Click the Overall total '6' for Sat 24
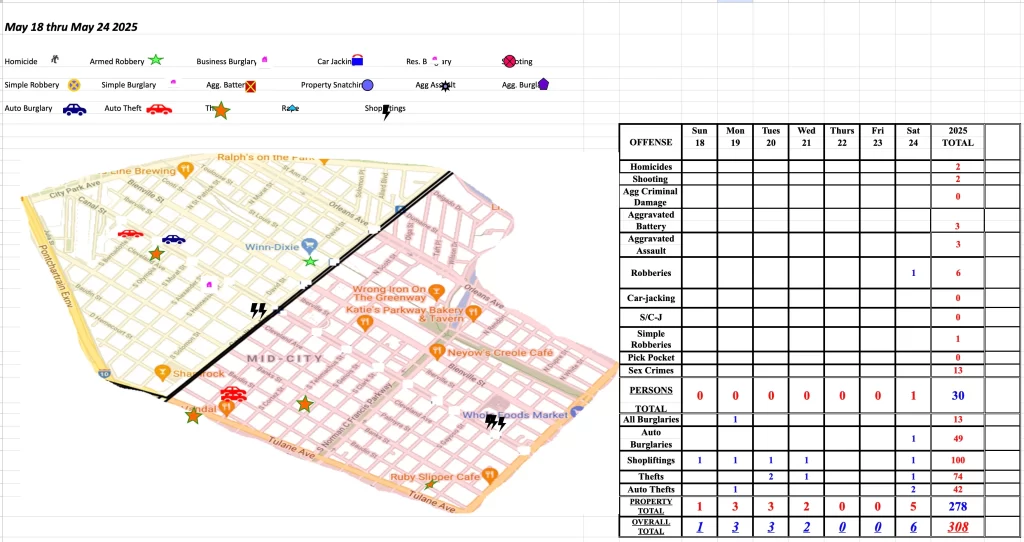Viewport: 1024px width, 542px height. point(913,527)
